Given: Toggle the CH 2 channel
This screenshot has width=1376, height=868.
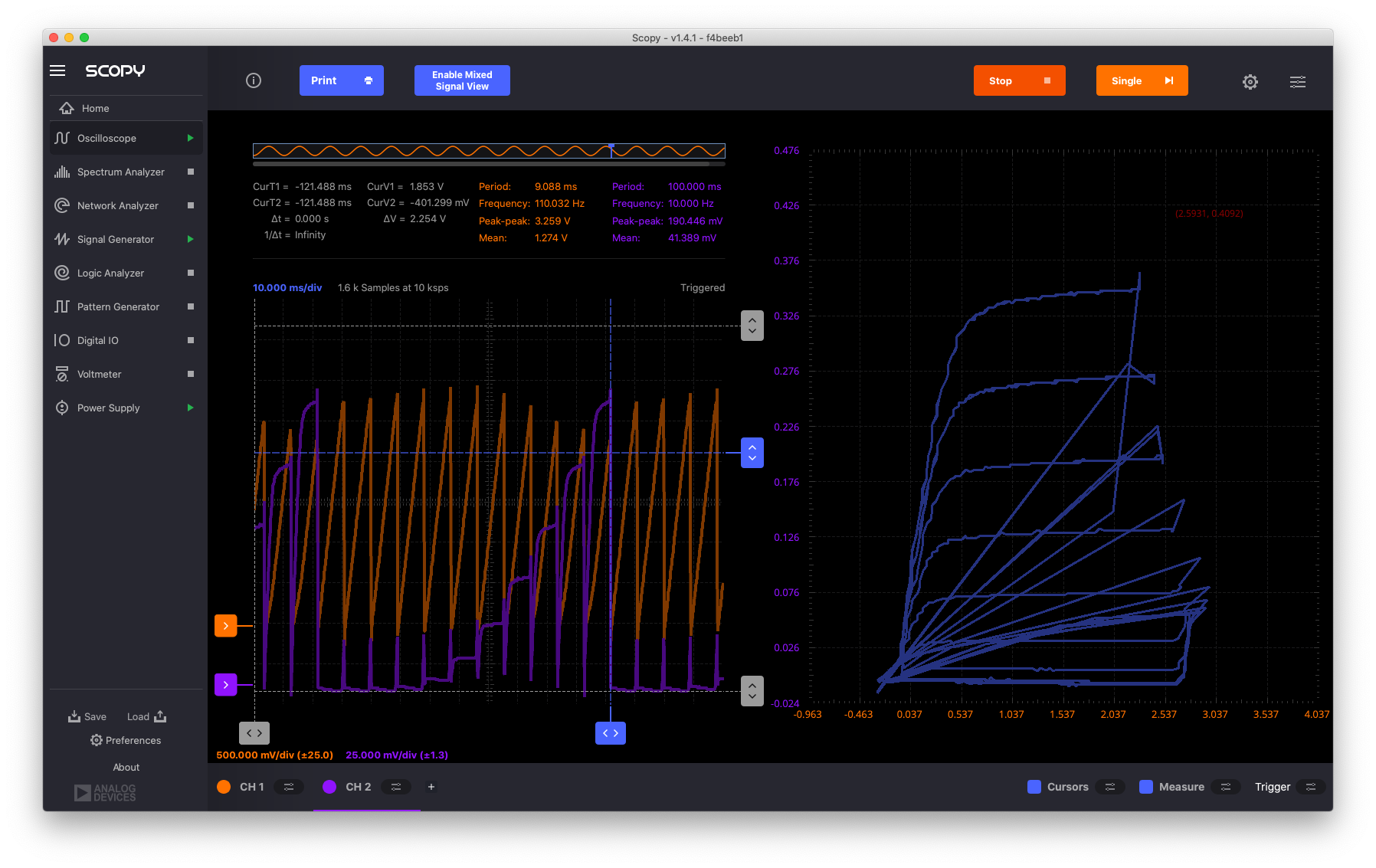Looking at the screenshot, I should point(329,787).
